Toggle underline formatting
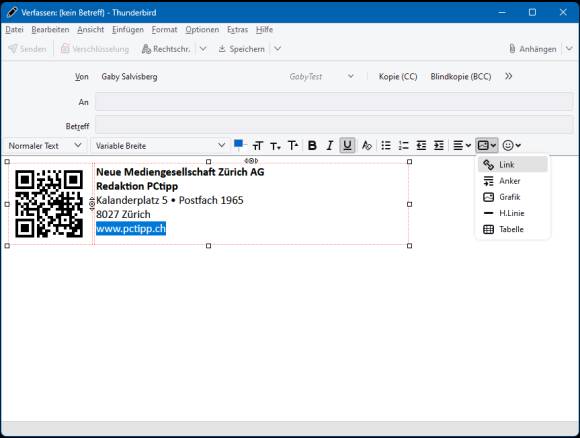Image resolution: width=580 pixels, height=438 pixels. (x=347, y=145)
